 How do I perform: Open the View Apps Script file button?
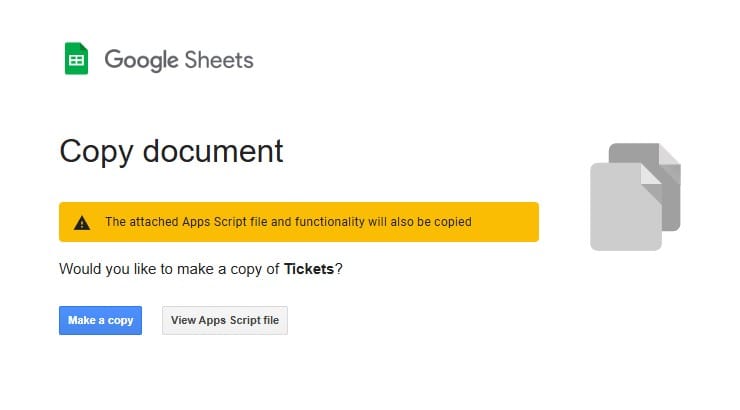pos(225,320)
